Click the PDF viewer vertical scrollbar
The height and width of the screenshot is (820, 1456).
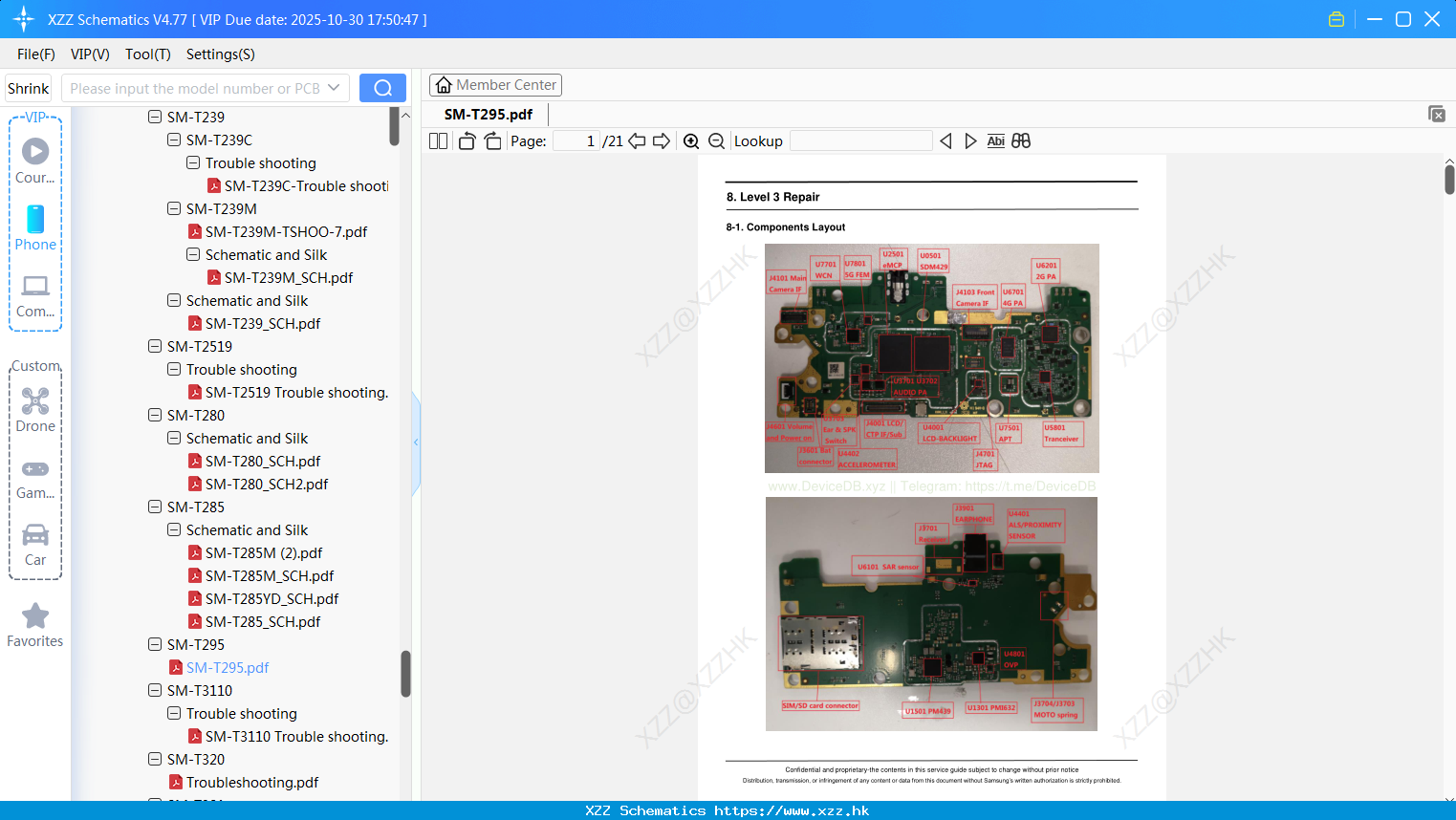coord(1449,179)
